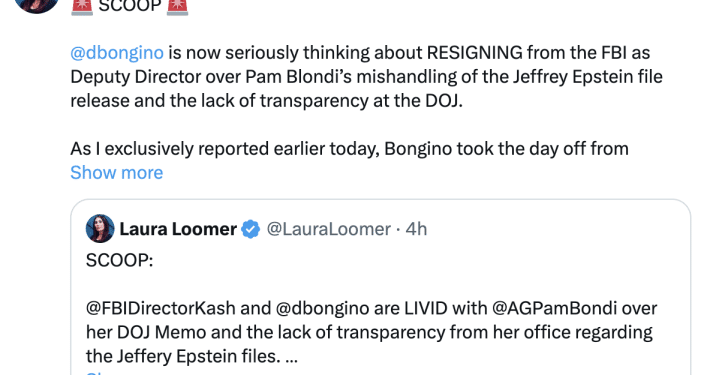Click the @FBIDirectorKash mention in quoted tweet
The height and width of the screenshot is (375, 710).
[161, 308]
